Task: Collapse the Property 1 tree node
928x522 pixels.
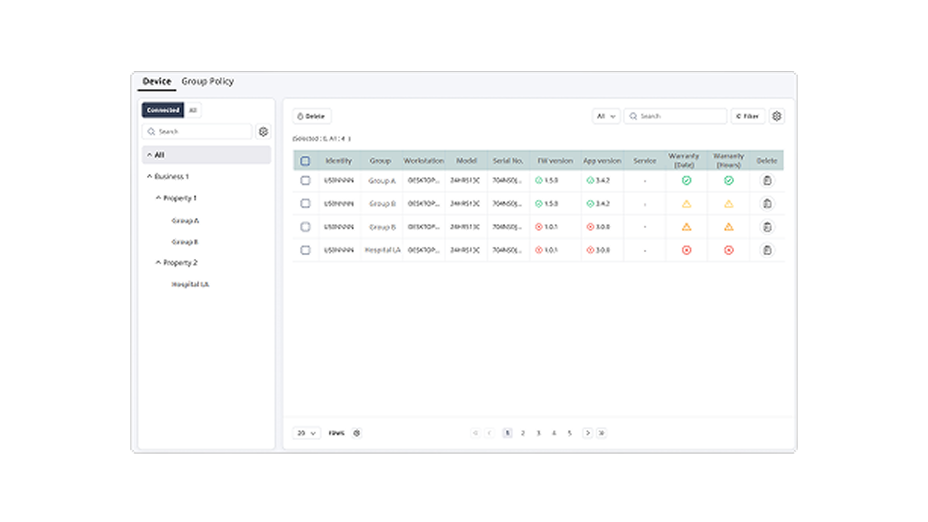Action: 158,198
